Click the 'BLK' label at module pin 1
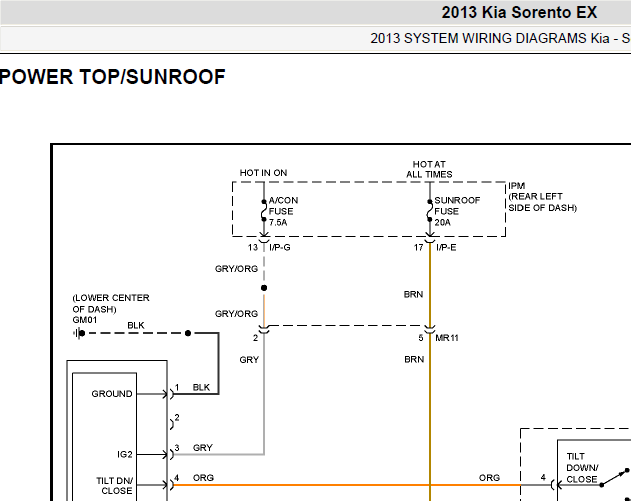This screenshot has height=501, width=631. pyautogui.click(x=201, y=388)
